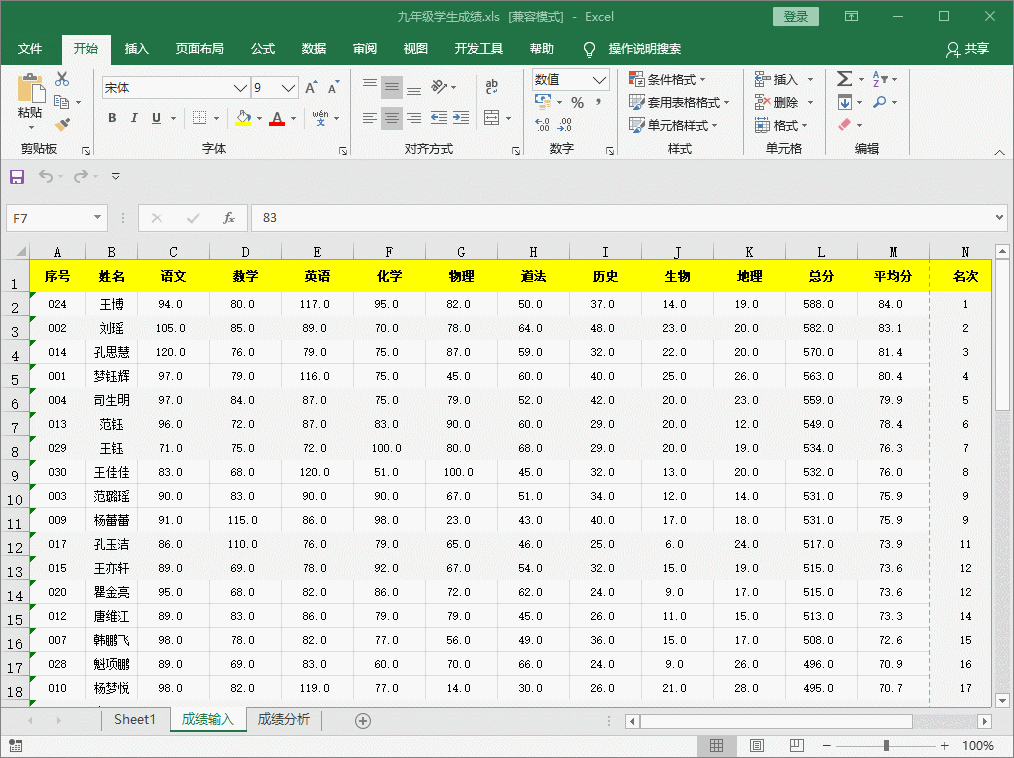Image resolution: width=1014 pixels, height=758 pixels.
Task: Switch to the 成绩分析 sheet tab
Action: coord(283,719)
